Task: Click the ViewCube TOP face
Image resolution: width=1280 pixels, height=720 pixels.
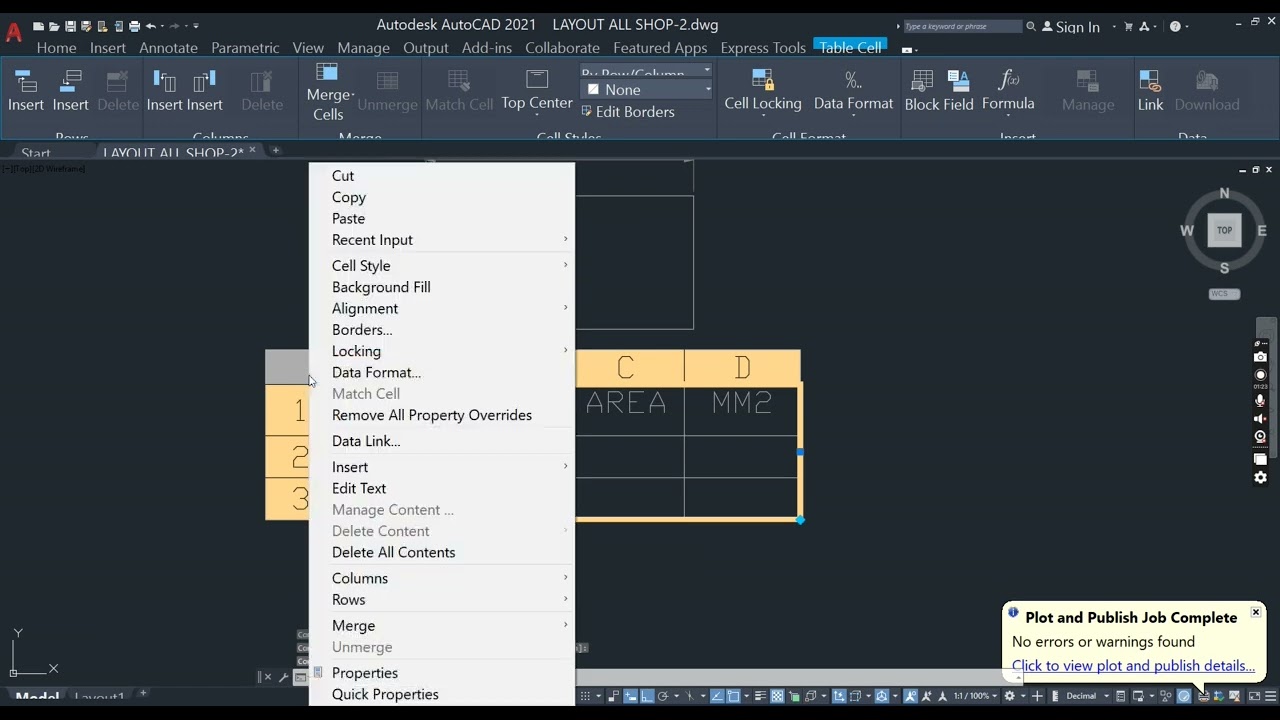Action: (1224, 230)
